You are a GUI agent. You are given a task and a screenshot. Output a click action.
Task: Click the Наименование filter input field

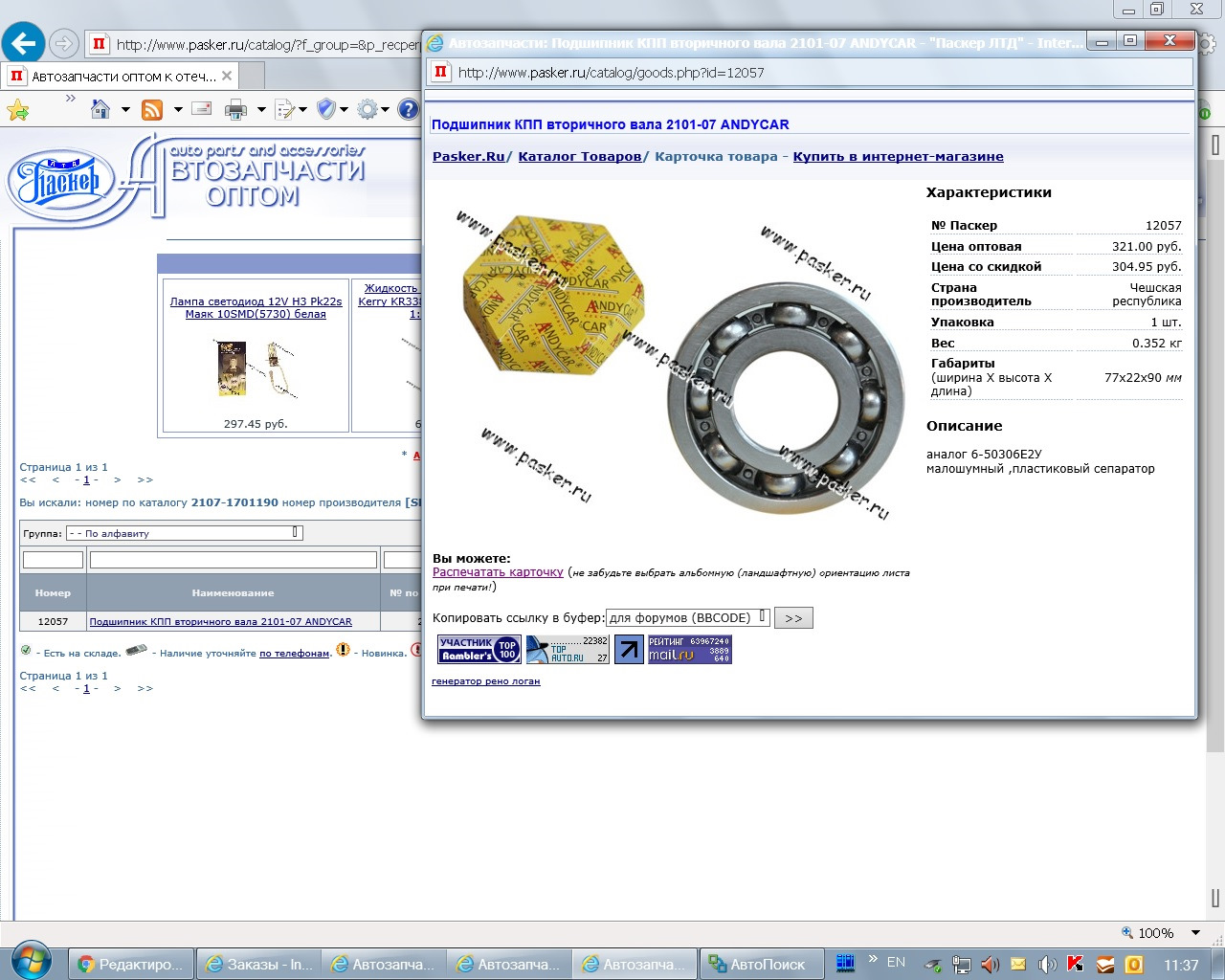point(233,560)
